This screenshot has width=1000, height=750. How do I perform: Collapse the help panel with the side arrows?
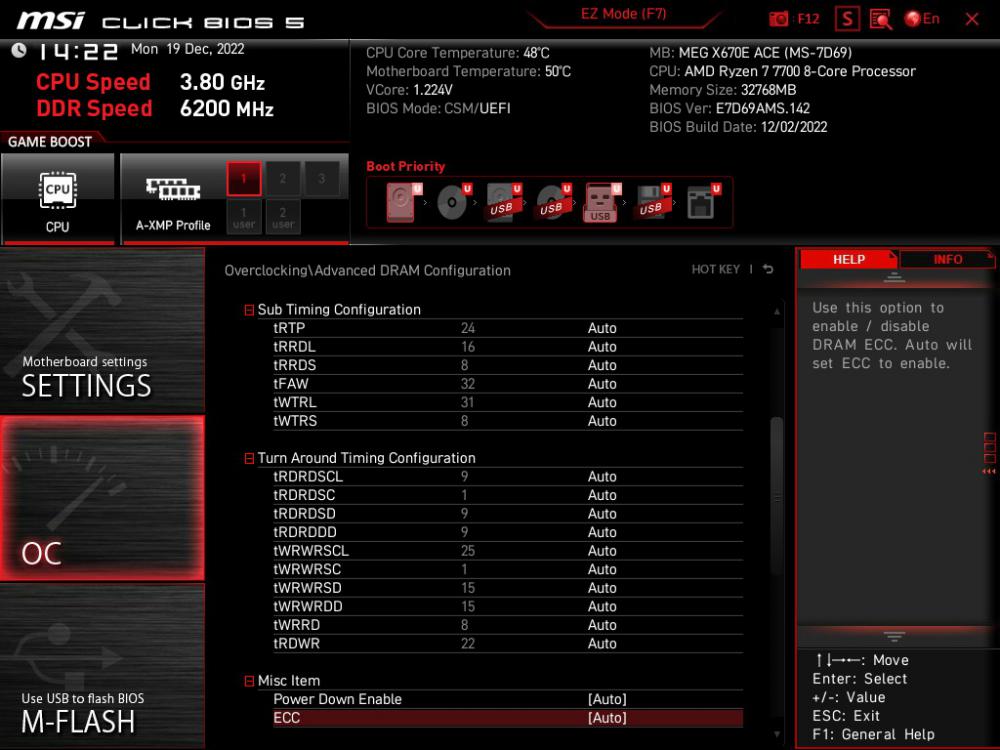click(989, 471)
